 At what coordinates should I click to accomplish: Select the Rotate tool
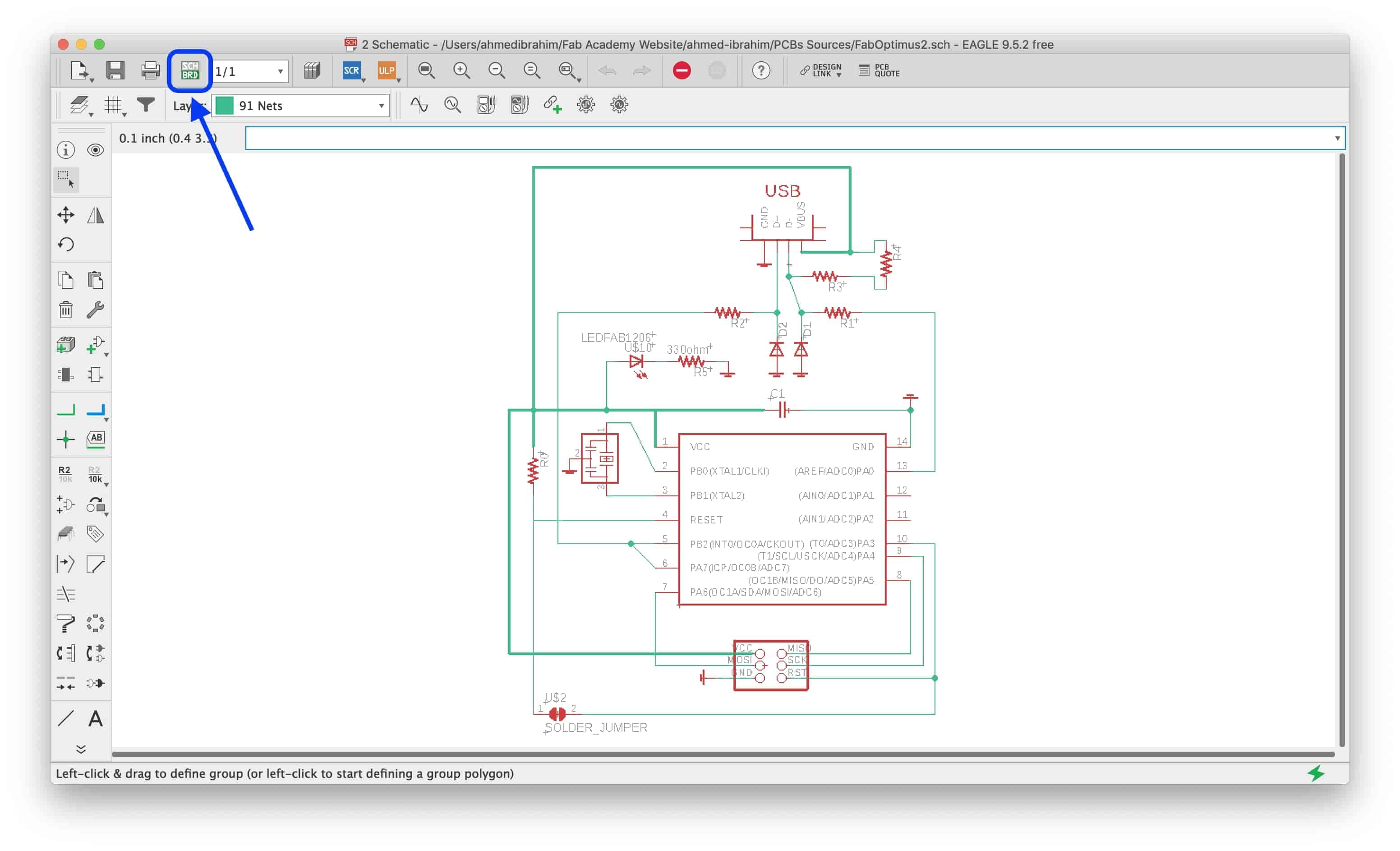tap(66, 245)
